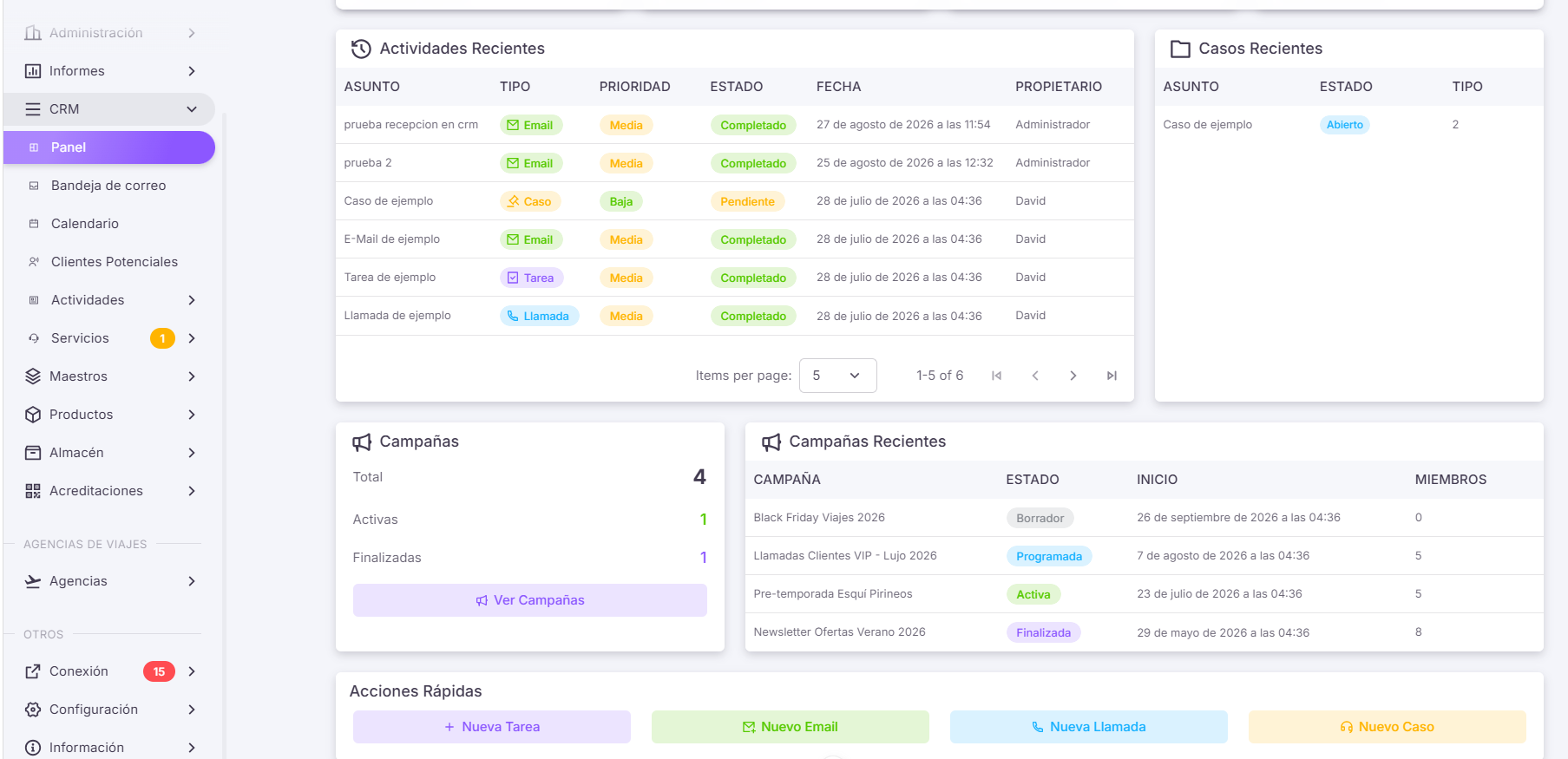
Task: Click the Configuración gear icon
Action: (33, 710)
